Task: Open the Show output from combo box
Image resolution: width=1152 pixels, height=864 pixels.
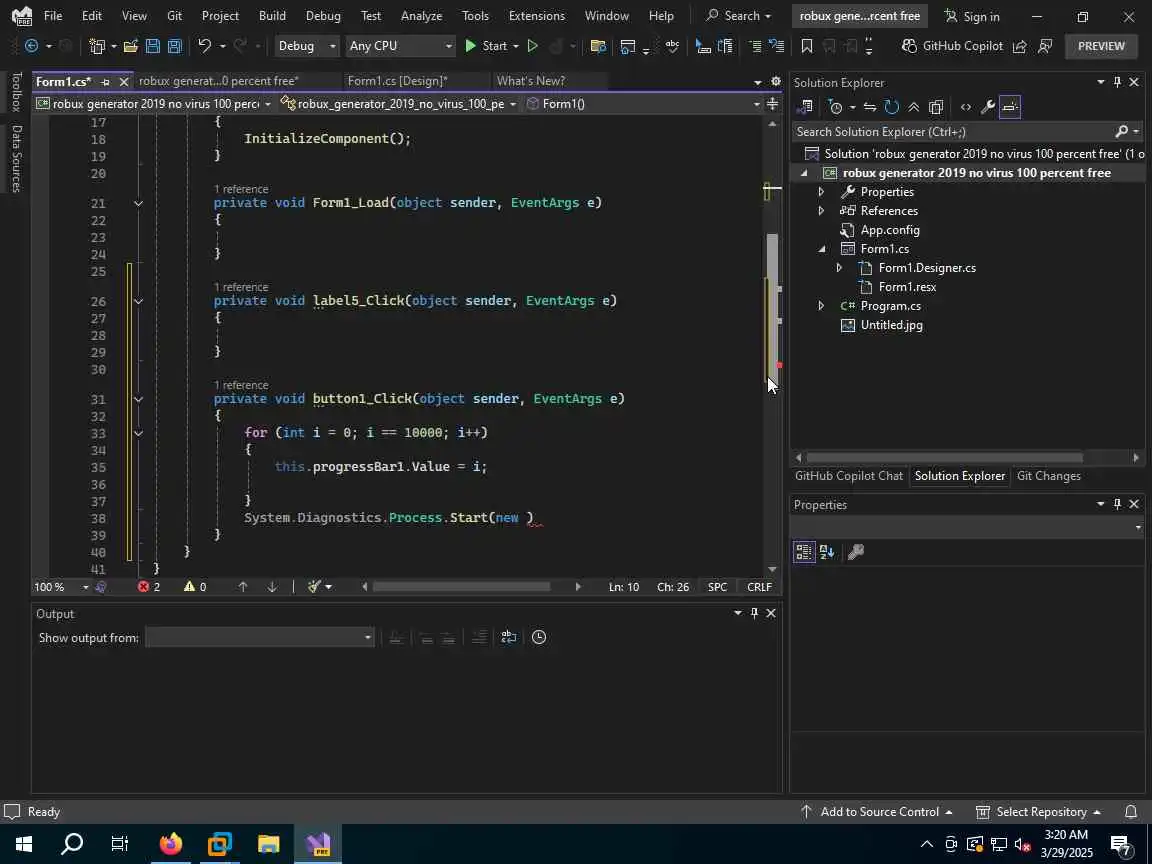Action: tap(259, 637)
